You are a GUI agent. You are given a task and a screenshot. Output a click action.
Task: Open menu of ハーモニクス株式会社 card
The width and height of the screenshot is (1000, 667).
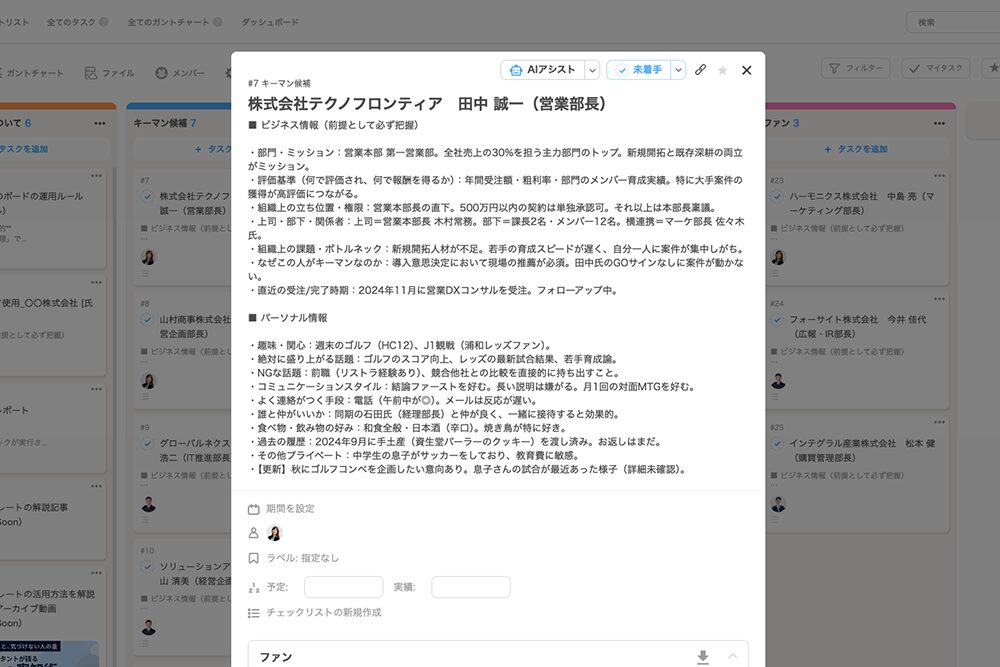939,175
